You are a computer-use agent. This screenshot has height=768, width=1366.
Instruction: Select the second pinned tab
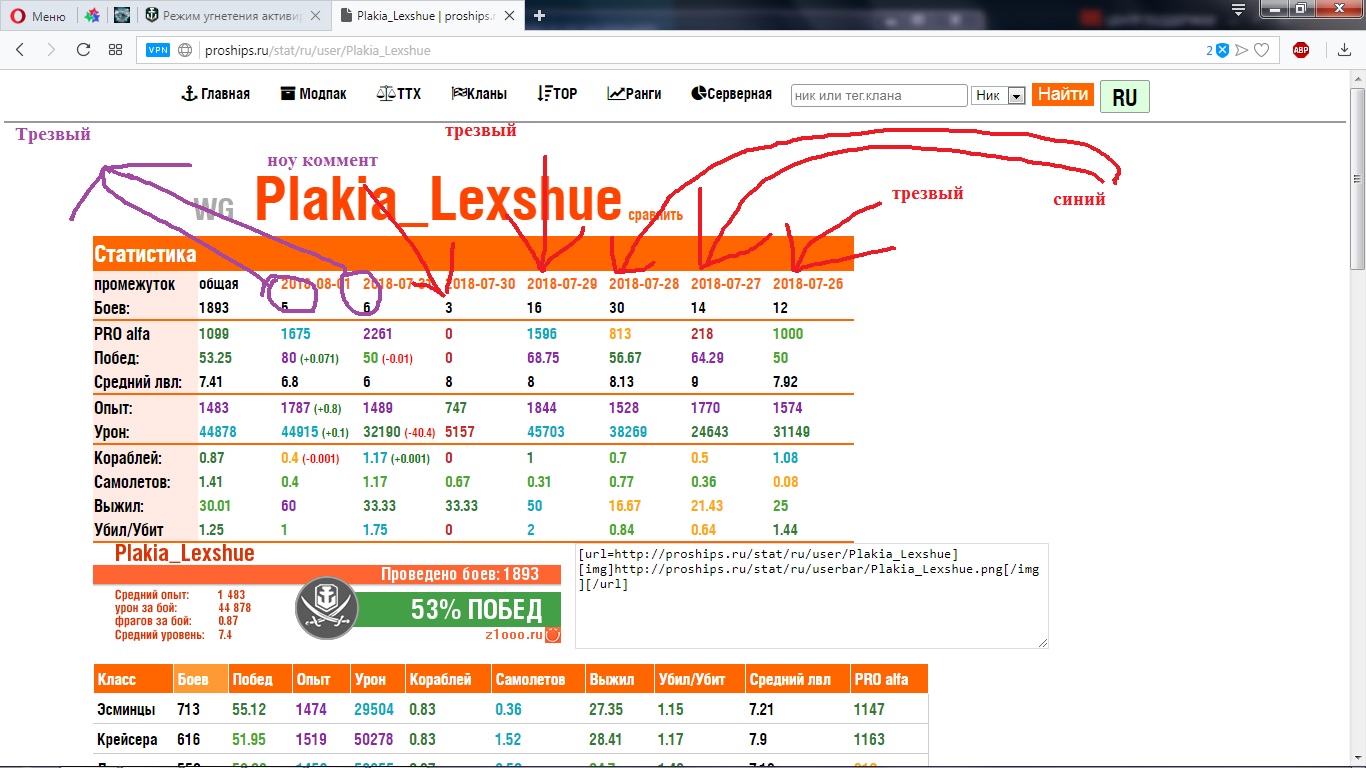click(121, 15)
